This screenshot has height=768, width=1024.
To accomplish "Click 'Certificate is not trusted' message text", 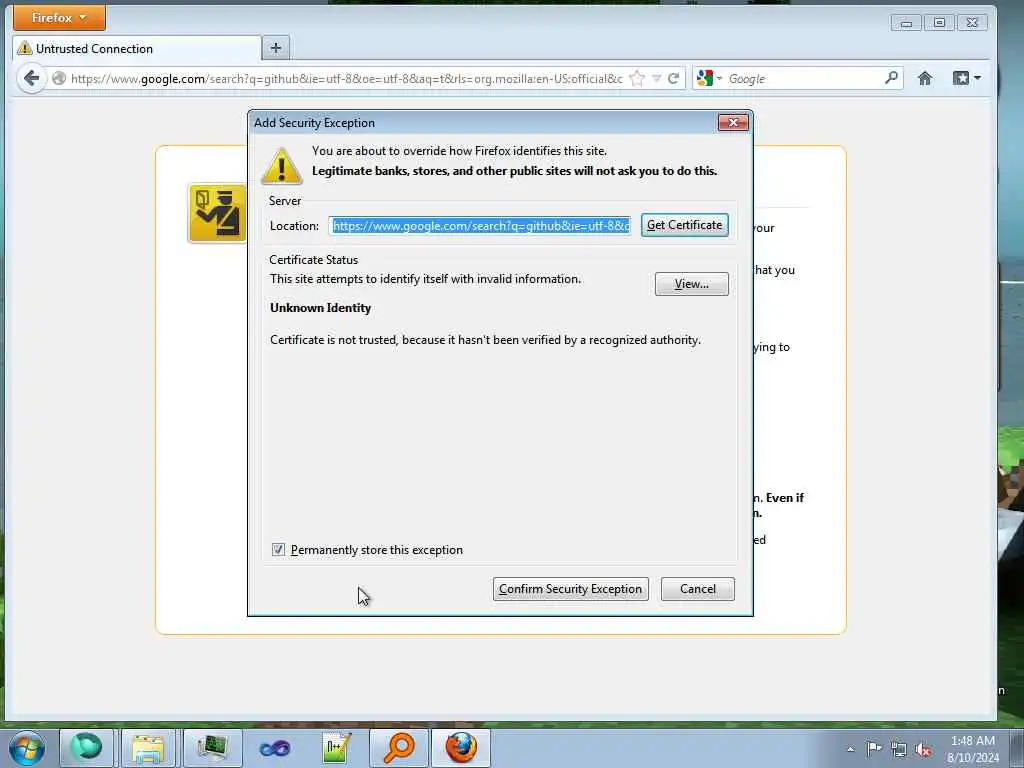I will click(x=485, y=340).
